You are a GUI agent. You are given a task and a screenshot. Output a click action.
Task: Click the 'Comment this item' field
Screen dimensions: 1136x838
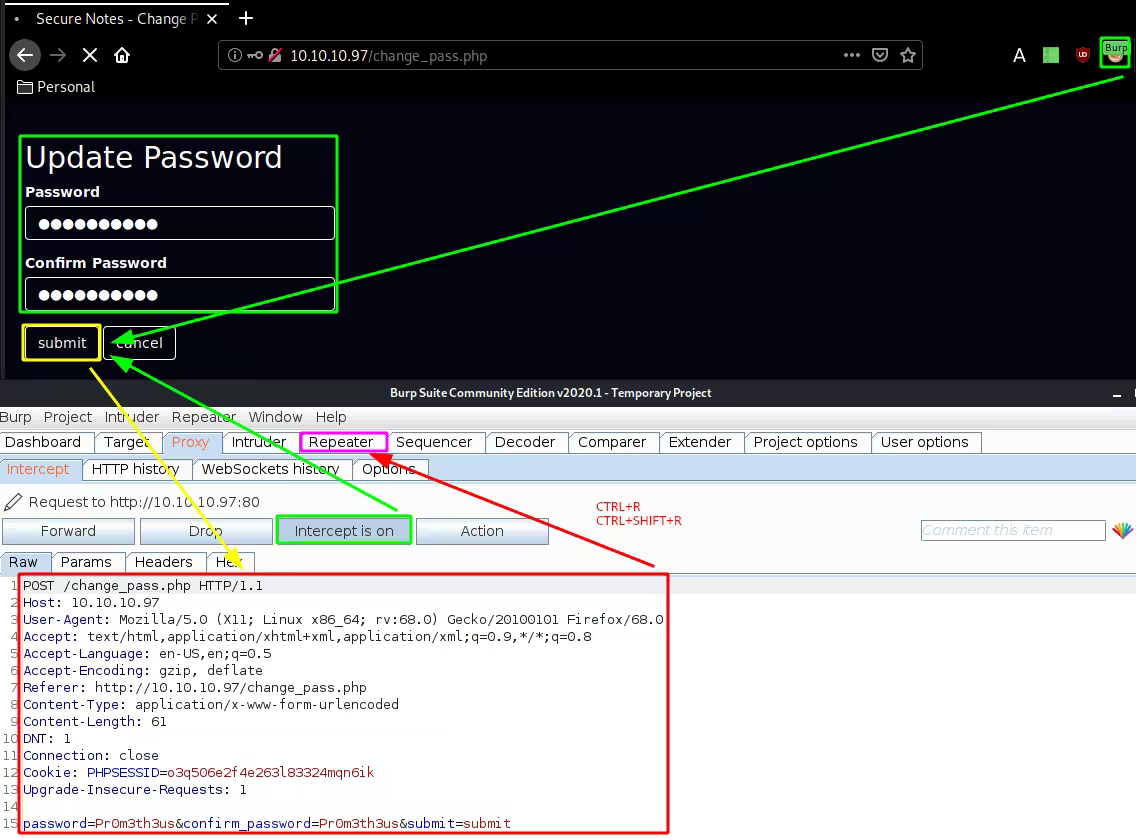1012,531
